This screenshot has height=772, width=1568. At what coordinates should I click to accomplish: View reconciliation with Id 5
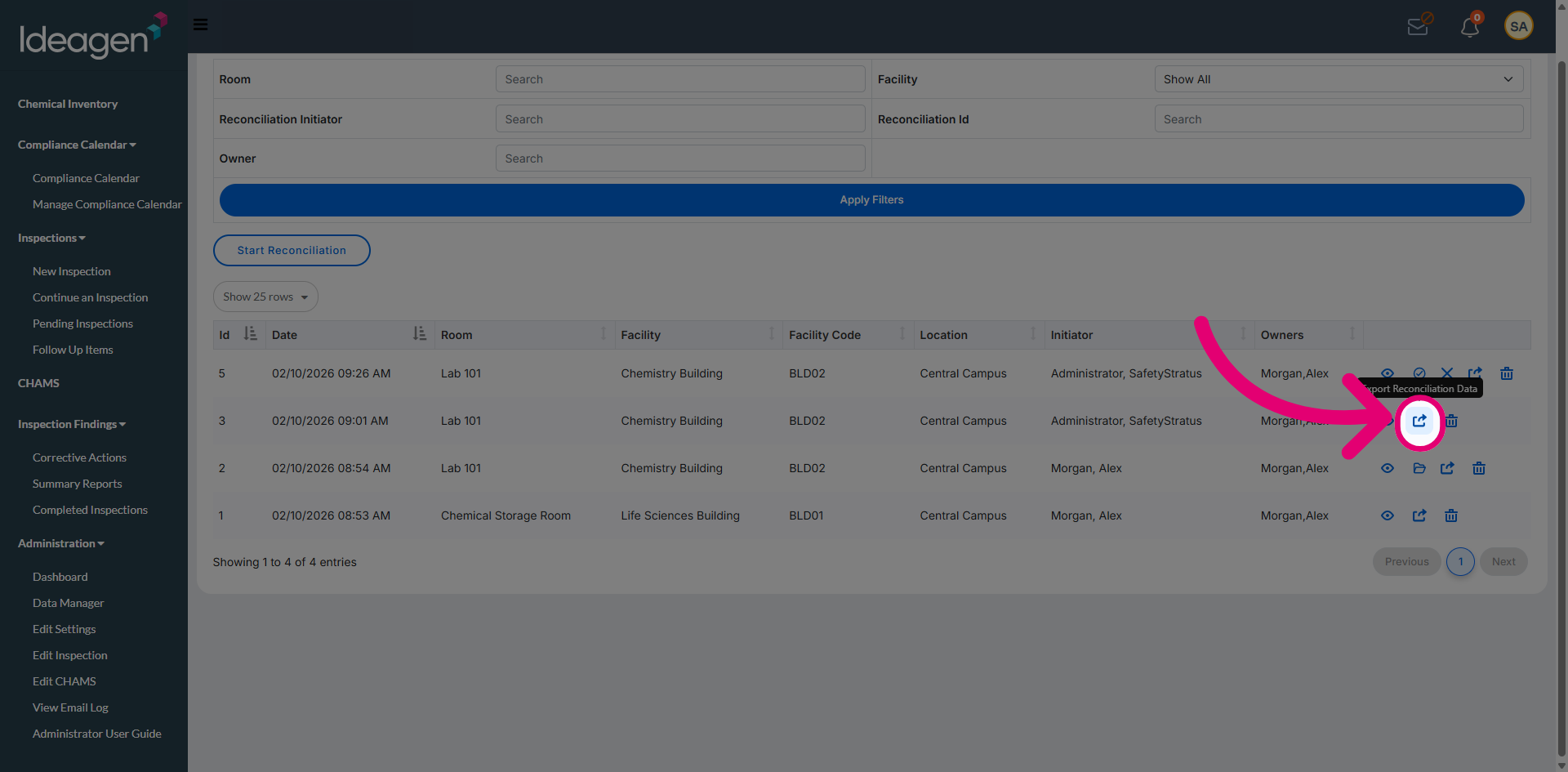[1388, 373]
